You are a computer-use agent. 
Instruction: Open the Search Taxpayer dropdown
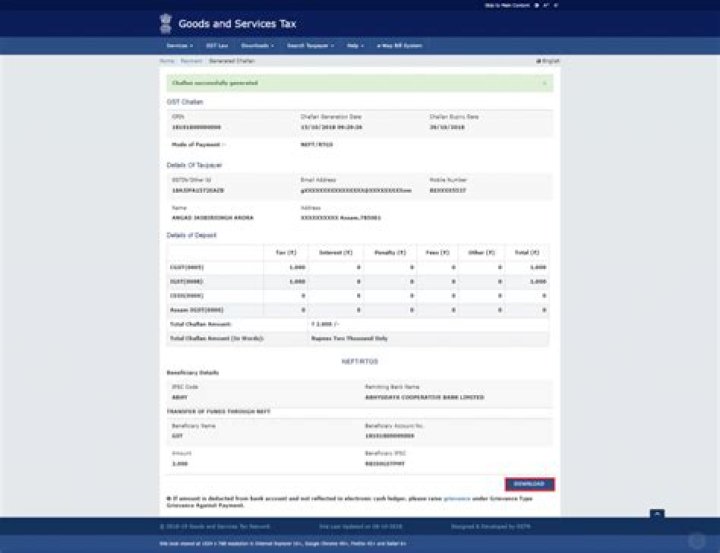click(x=308, y=46)
